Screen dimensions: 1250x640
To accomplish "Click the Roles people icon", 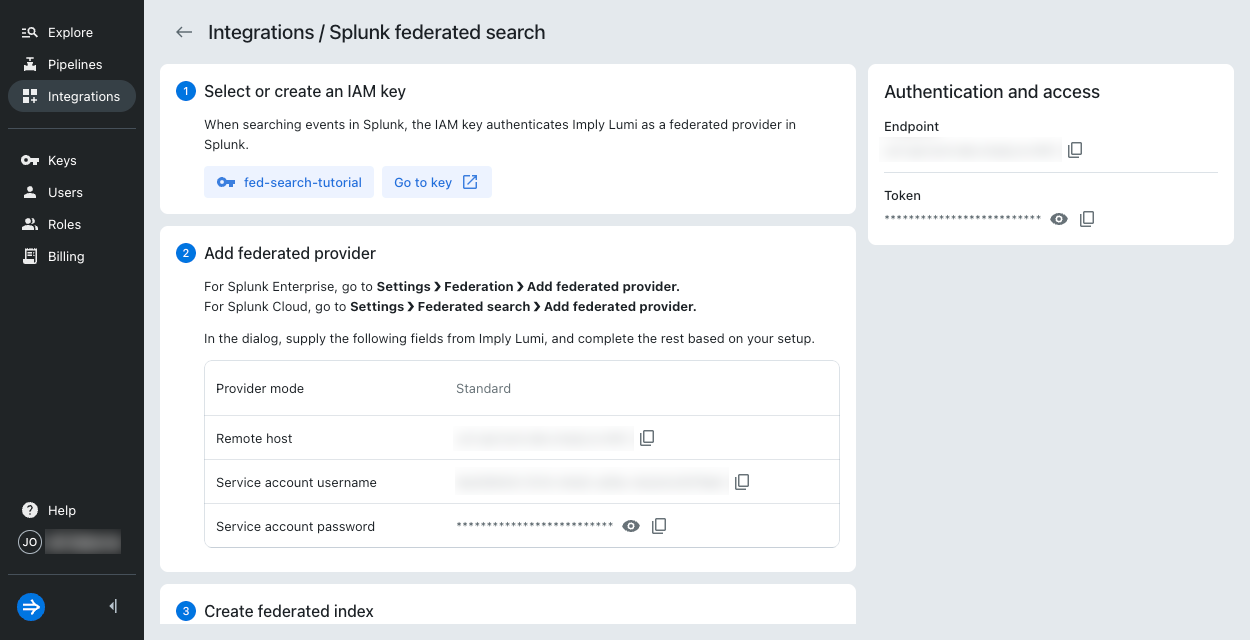I will click(30, 224).
